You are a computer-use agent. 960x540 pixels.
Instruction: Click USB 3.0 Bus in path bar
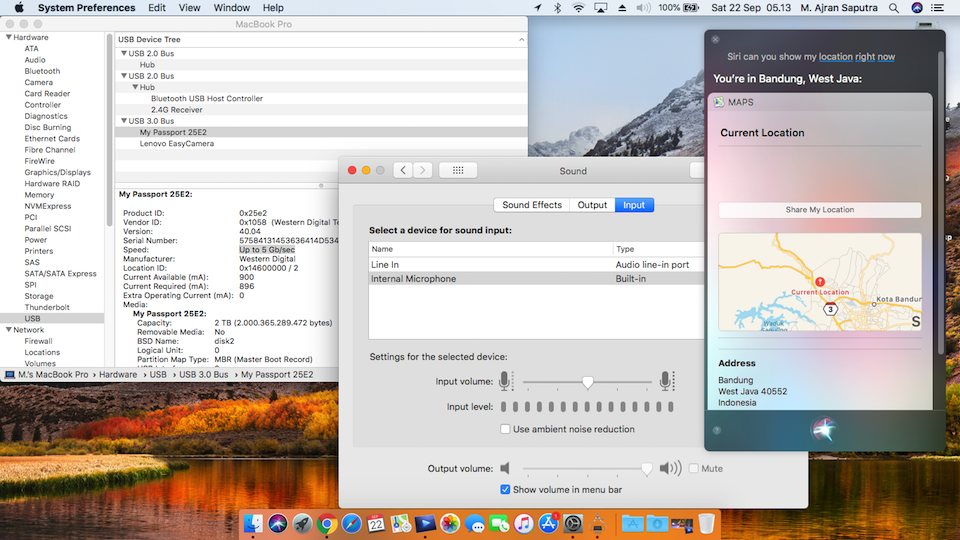(x=203, y=374)
